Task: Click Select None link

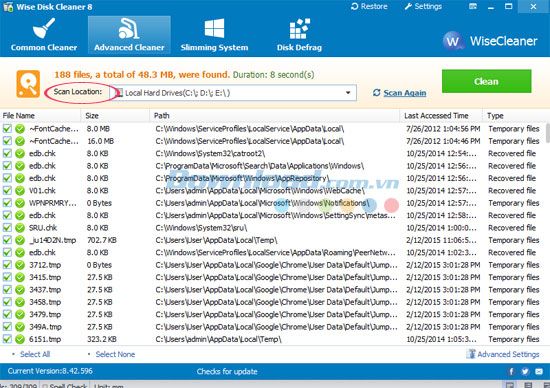Action: click(x=115, y=354)
